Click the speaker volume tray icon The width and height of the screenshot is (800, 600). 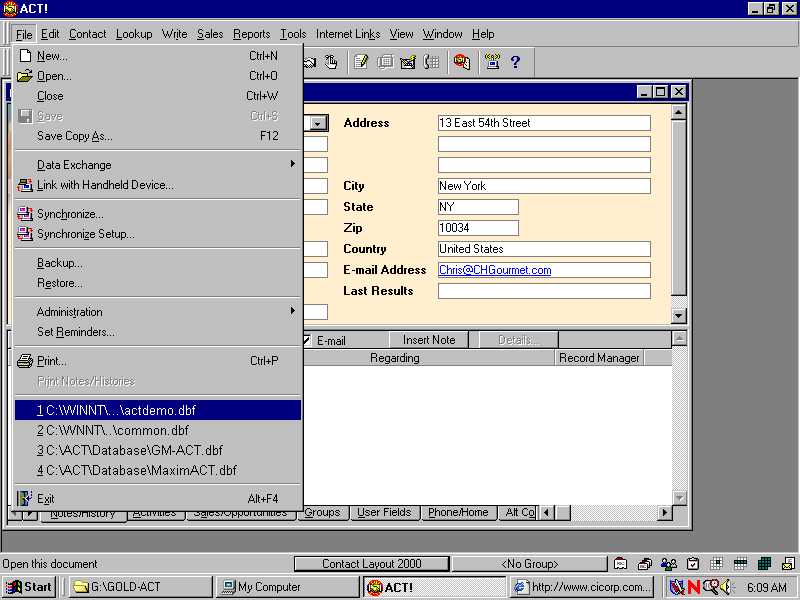point(724,587)
